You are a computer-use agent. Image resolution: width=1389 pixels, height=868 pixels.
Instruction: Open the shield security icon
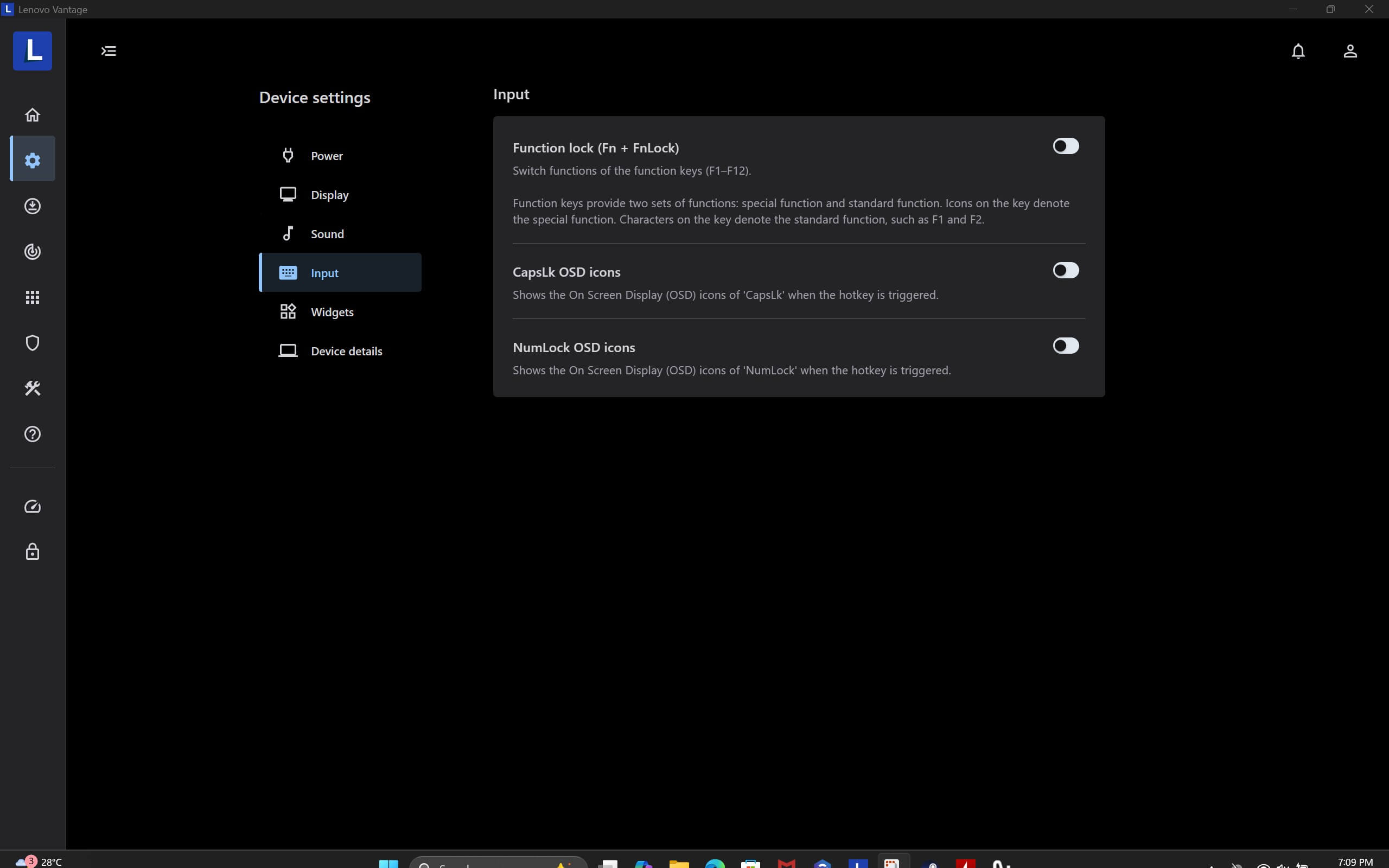coord(32,343)
